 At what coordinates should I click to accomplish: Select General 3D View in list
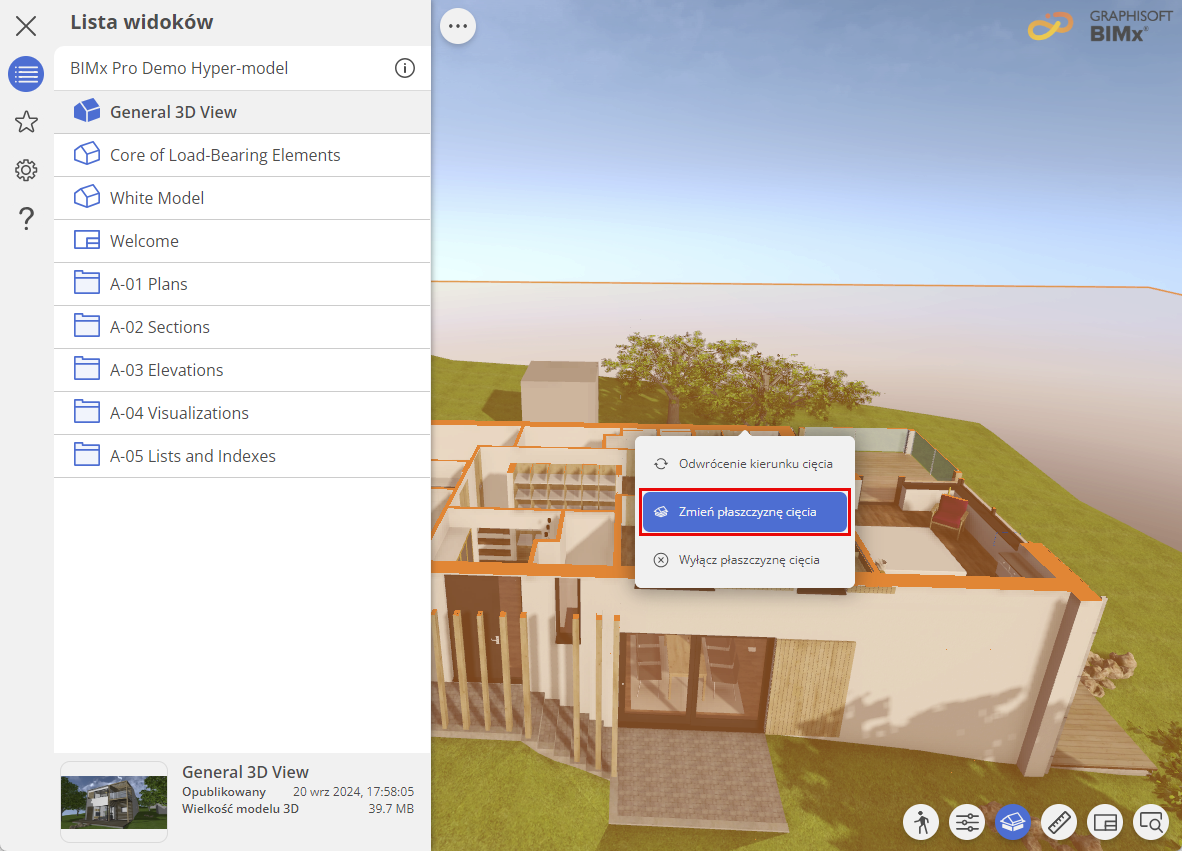point(242,112)
